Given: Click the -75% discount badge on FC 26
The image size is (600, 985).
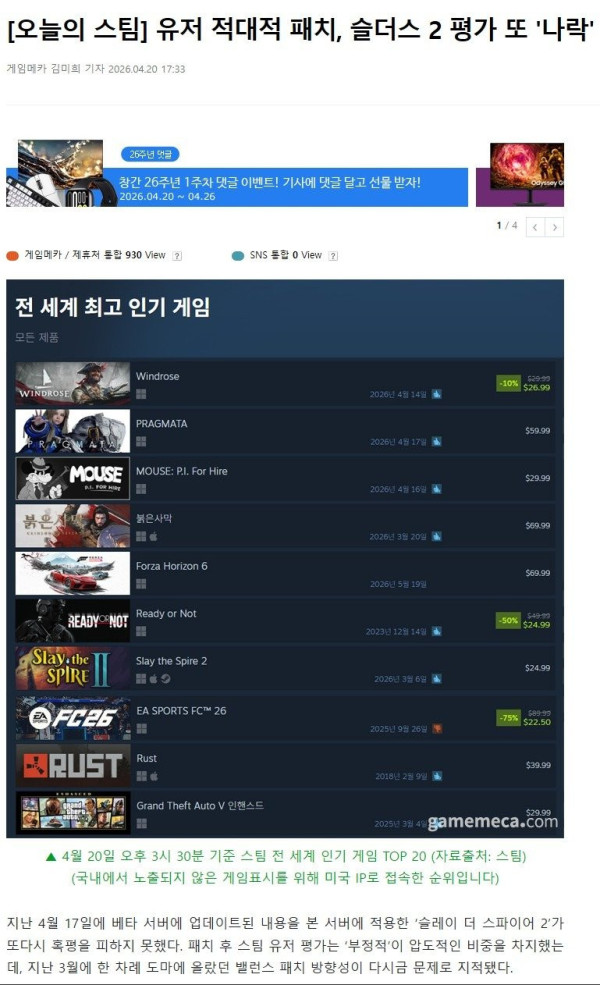Looking at the screenshot, I should [x=508, y=717].
